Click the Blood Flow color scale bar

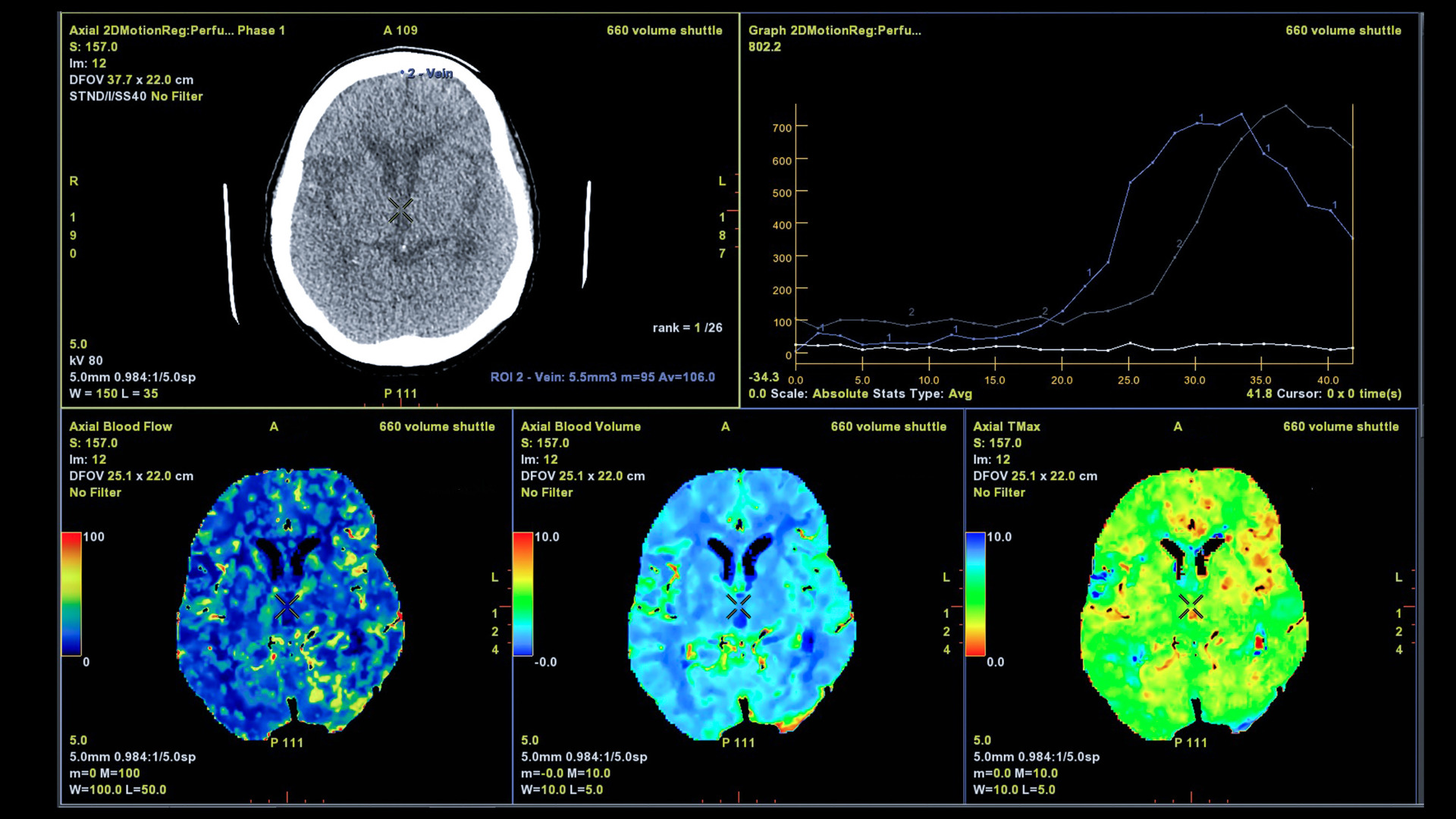click(71, 594)
